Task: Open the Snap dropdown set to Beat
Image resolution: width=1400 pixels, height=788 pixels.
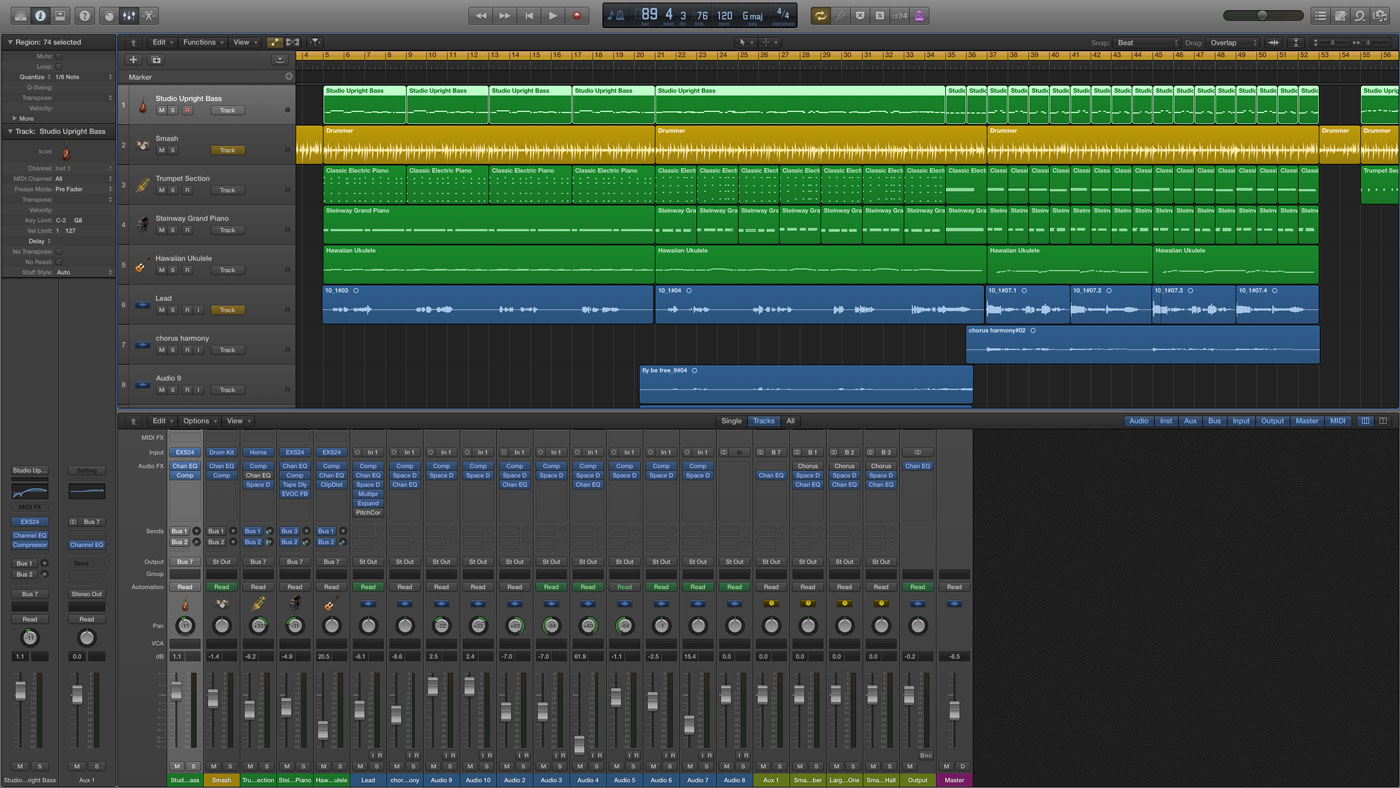Action: coord(1147,43)
